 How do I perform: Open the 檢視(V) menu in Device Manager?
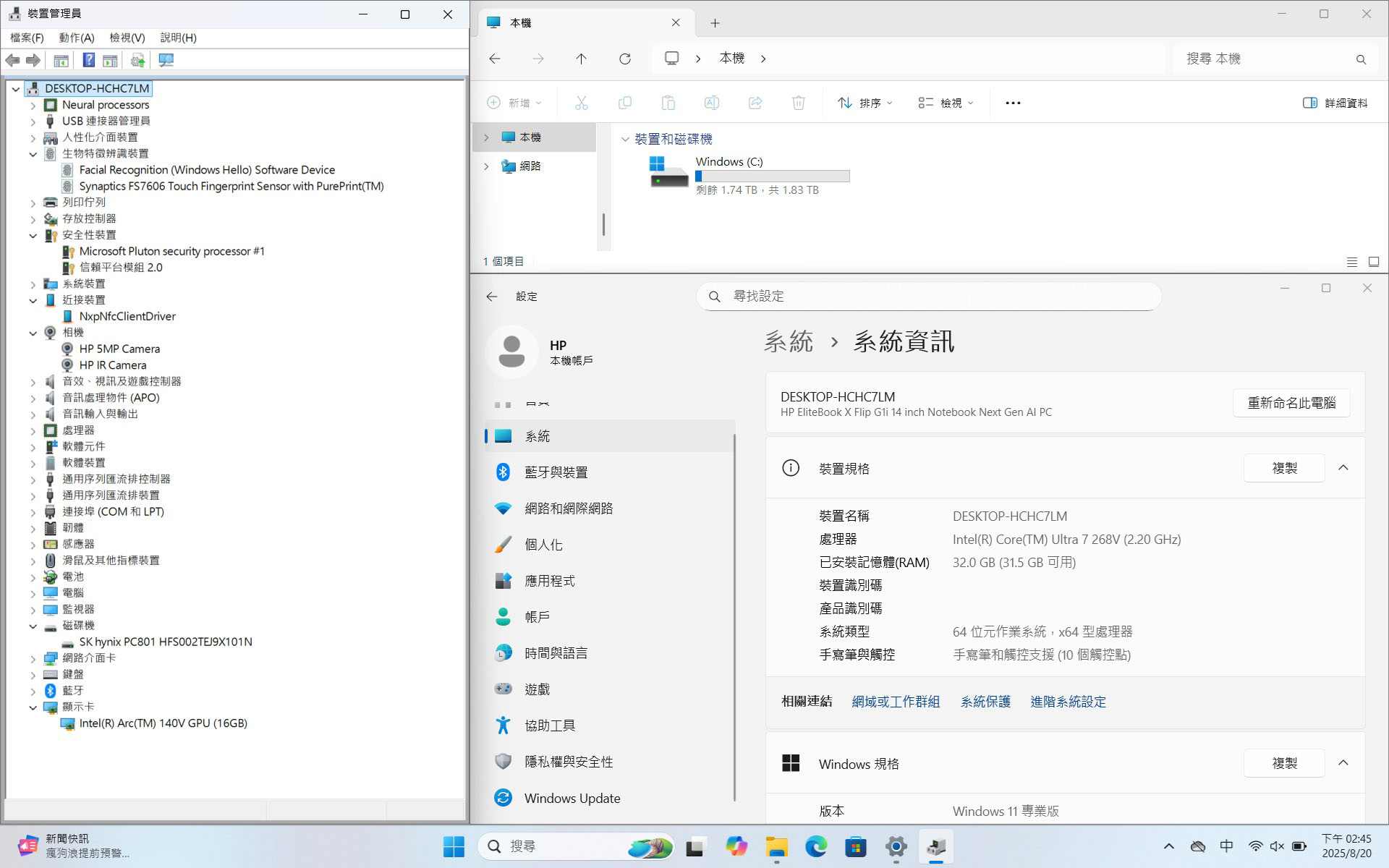127,38
